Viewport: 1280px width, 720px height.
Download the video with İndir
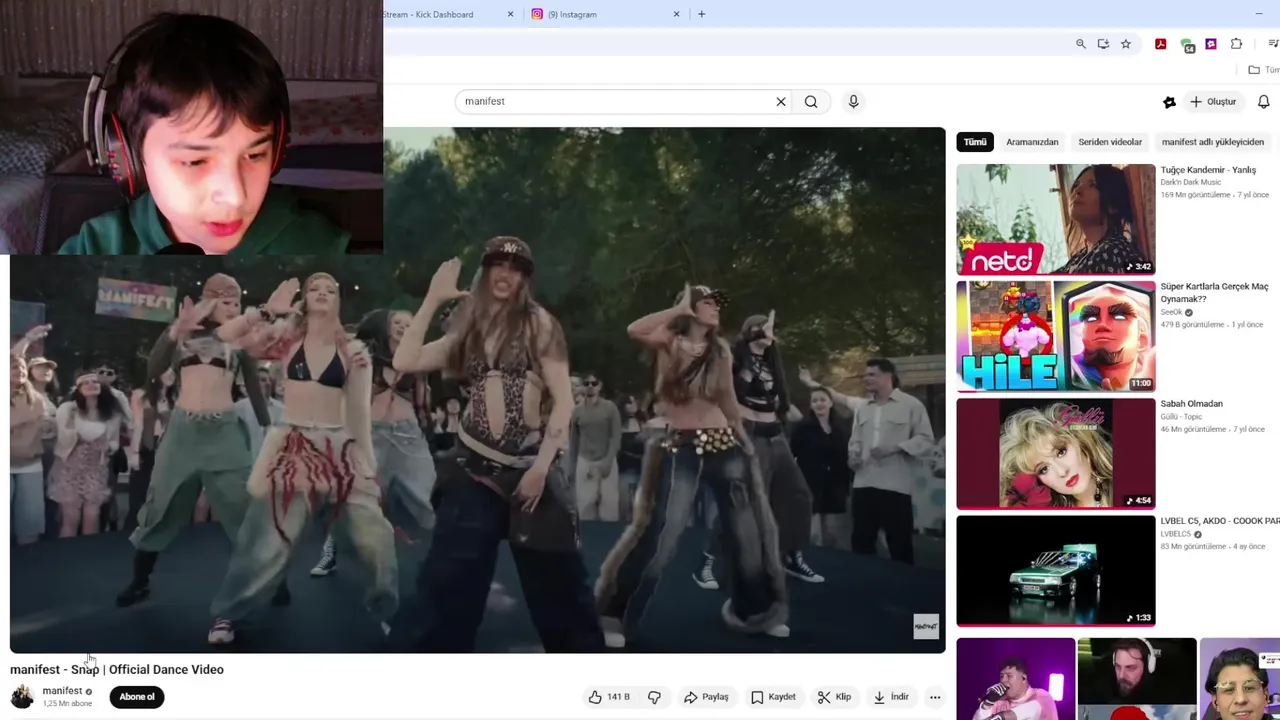pos(891,697)
